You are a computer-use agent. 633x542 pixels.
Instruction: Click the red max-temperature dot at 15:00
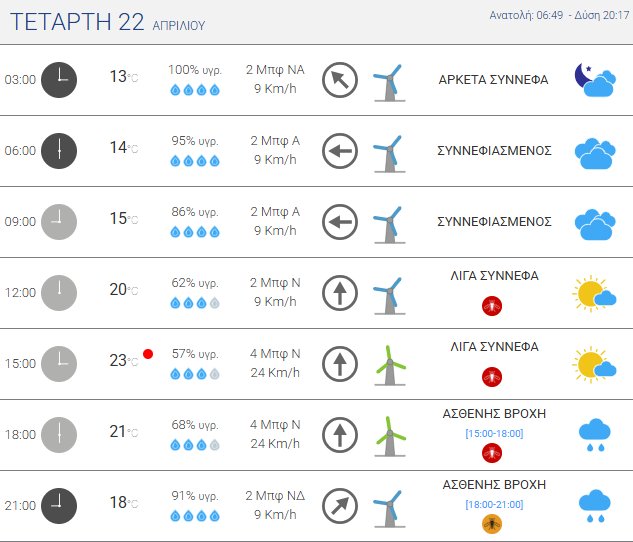(x=148, y=354)
